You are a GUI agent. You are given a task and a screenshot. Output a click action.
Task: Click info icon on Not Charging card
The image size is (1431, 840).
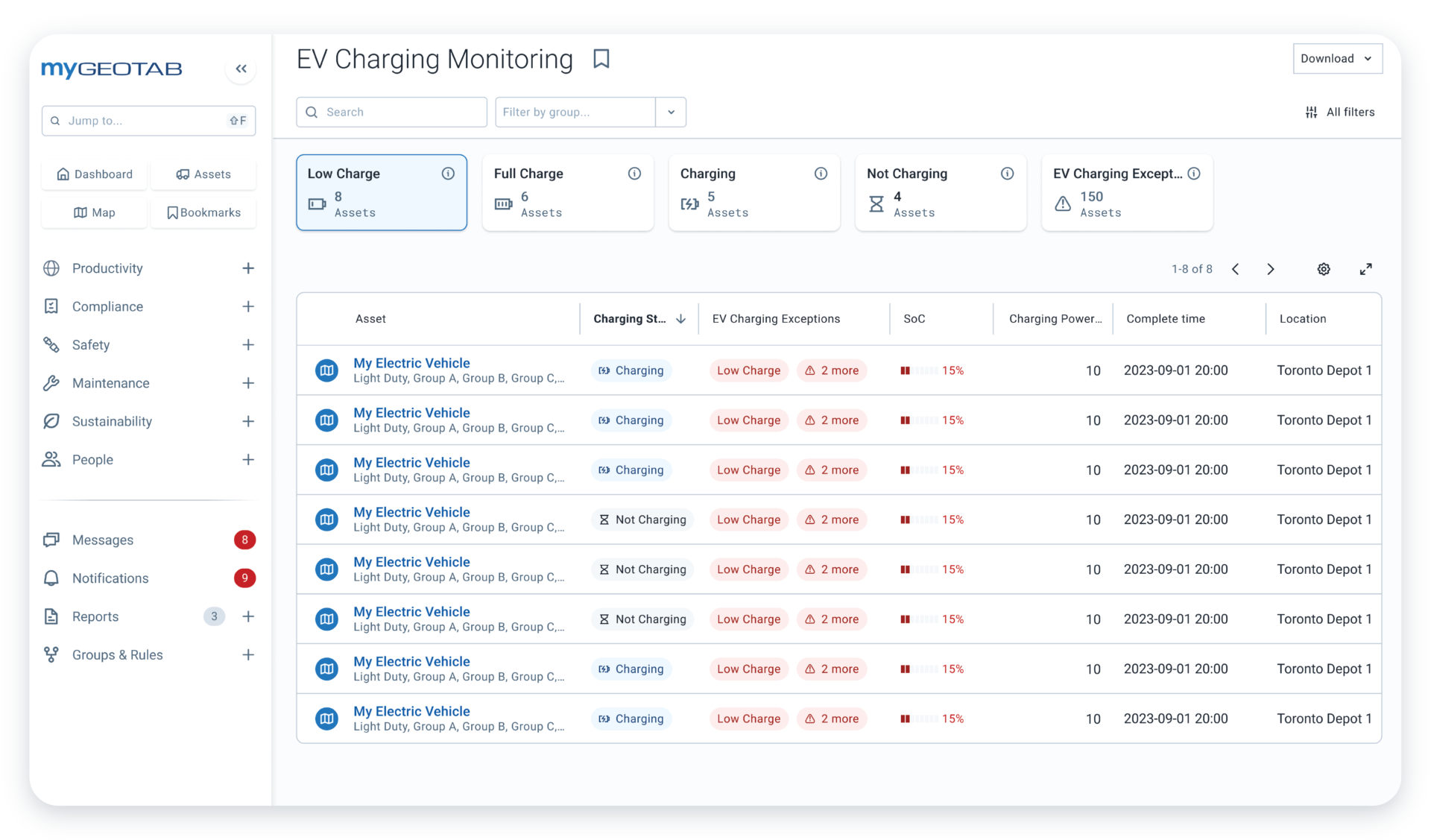coord(1007,174)
